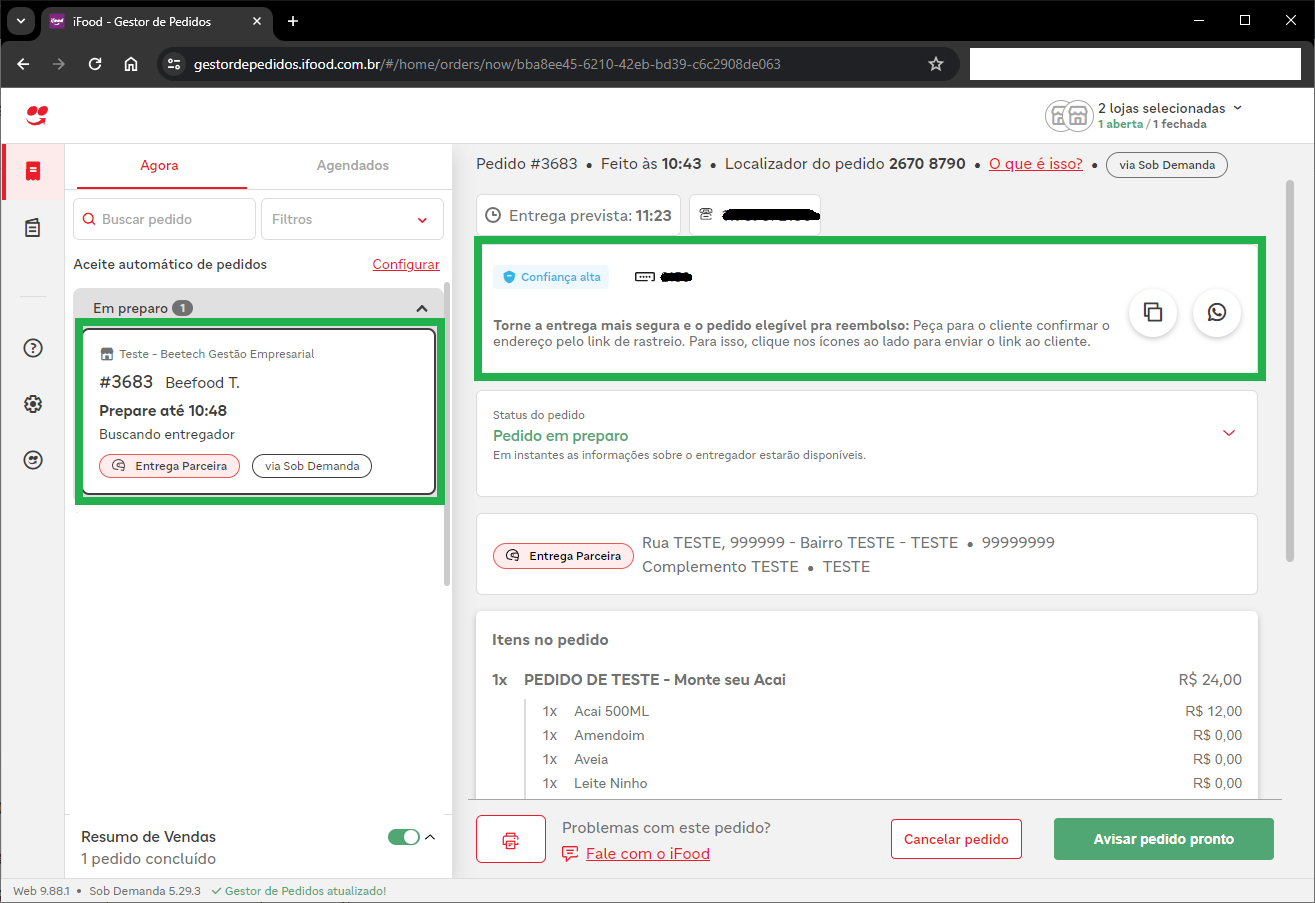Click the stores icon near lojas selecionadas
Screen dimensions: 1315x903
click(1067, 115)
